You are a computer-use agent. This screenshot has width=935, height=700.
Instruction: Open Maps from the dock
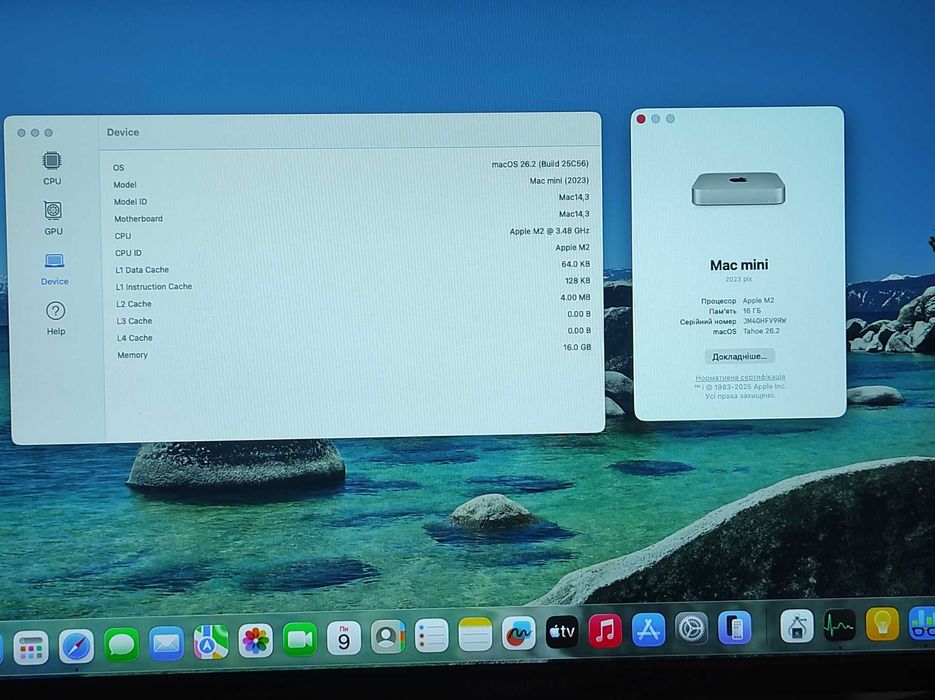point(210,642)
